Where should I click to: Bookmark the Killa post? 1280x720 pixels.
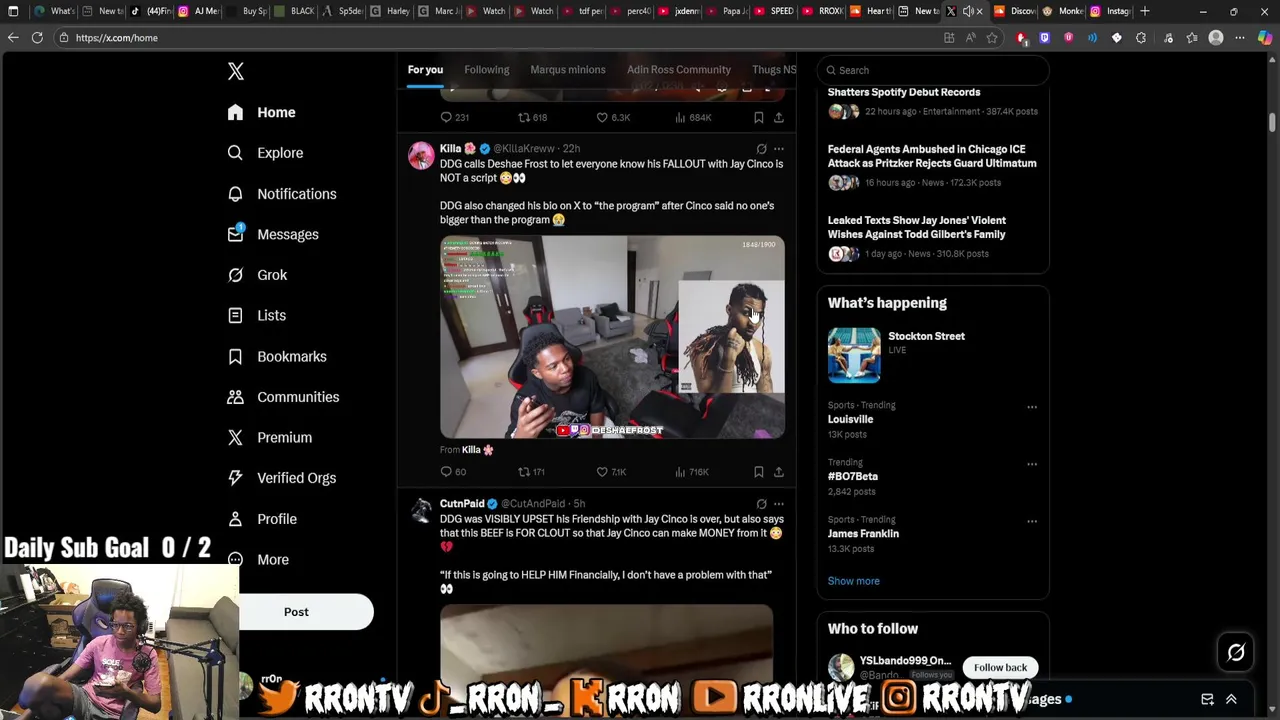tap(759, 472)
